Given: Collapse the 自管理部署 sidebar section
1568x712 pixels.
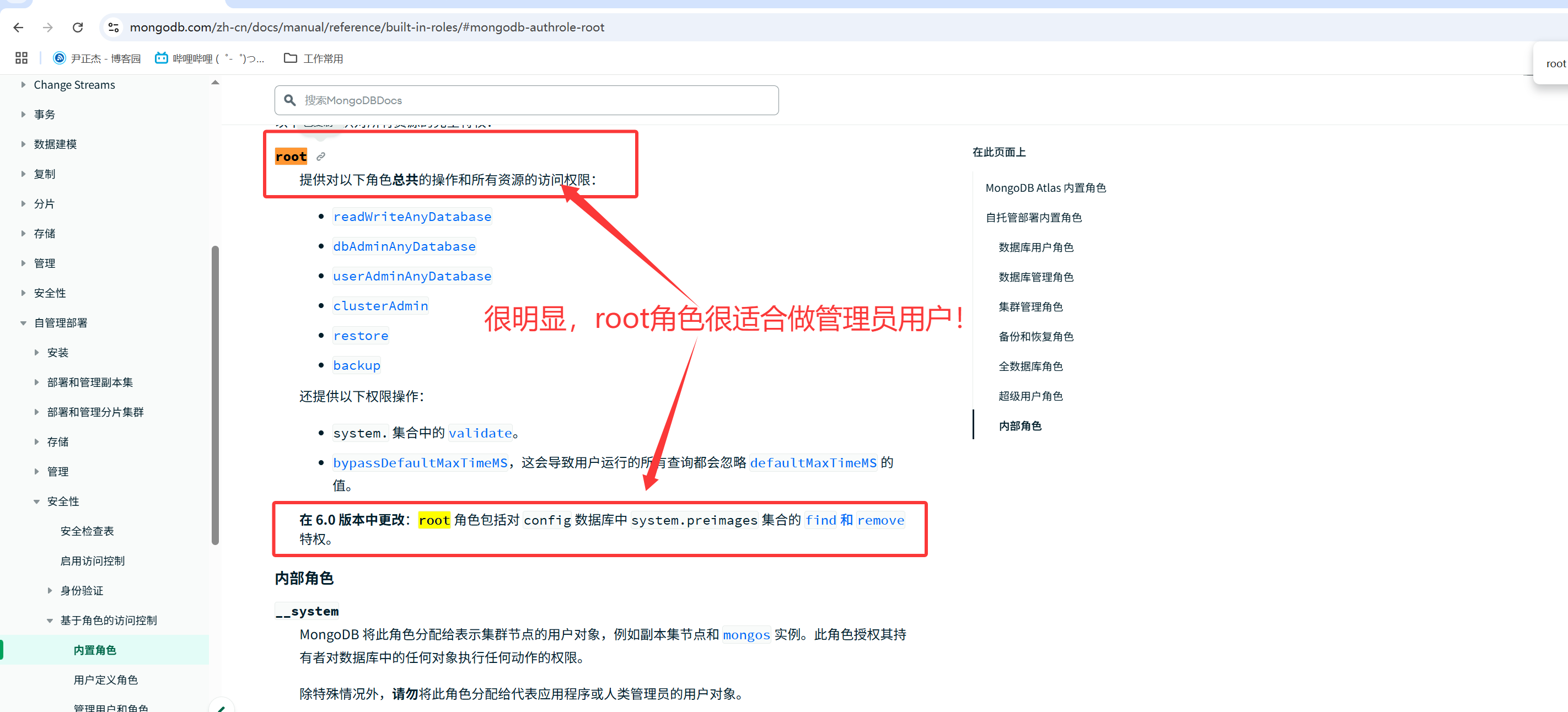Looking at the screenshot, I should [x=23, y=323].
